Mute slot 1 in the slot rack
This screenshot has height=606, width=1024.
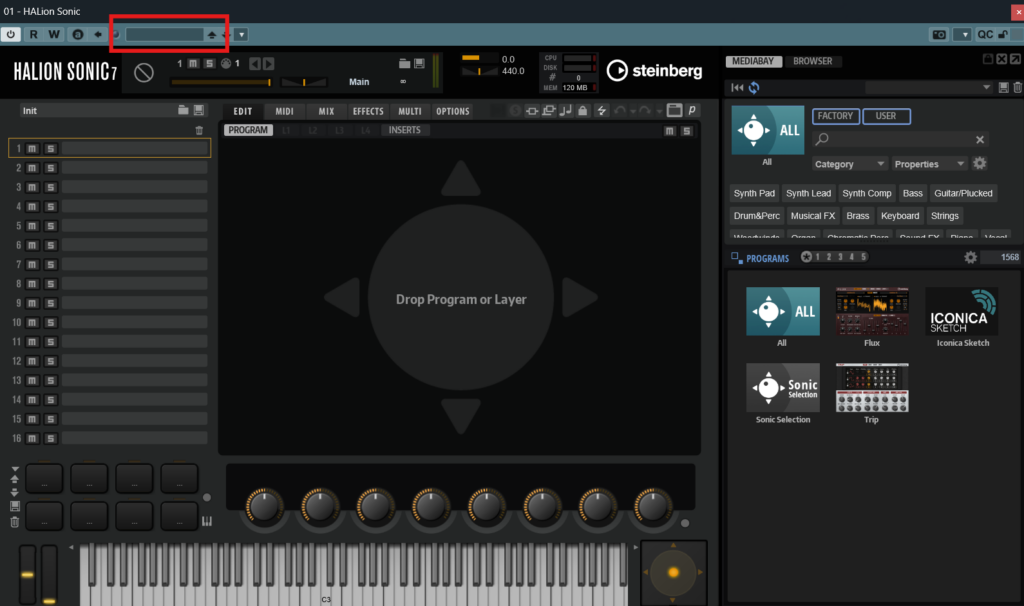click(32, 149)
